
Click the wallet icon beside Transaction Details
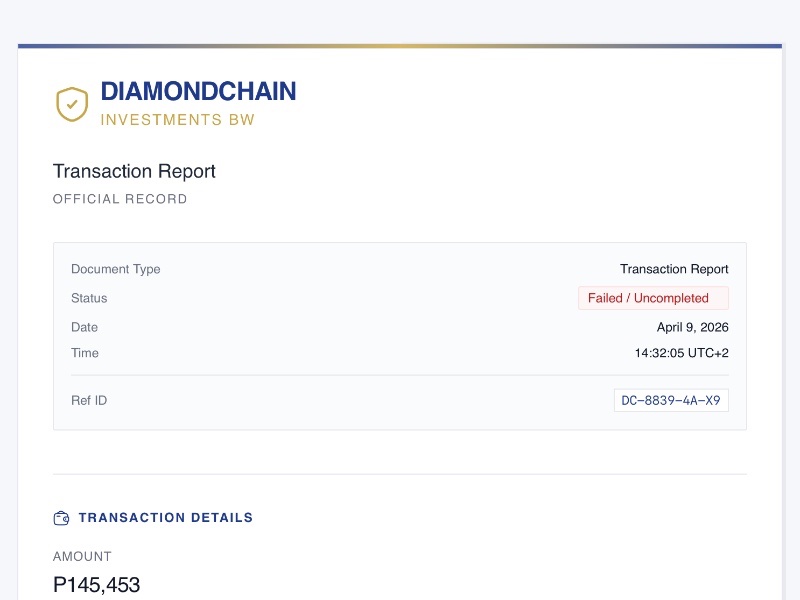[61, 518]
